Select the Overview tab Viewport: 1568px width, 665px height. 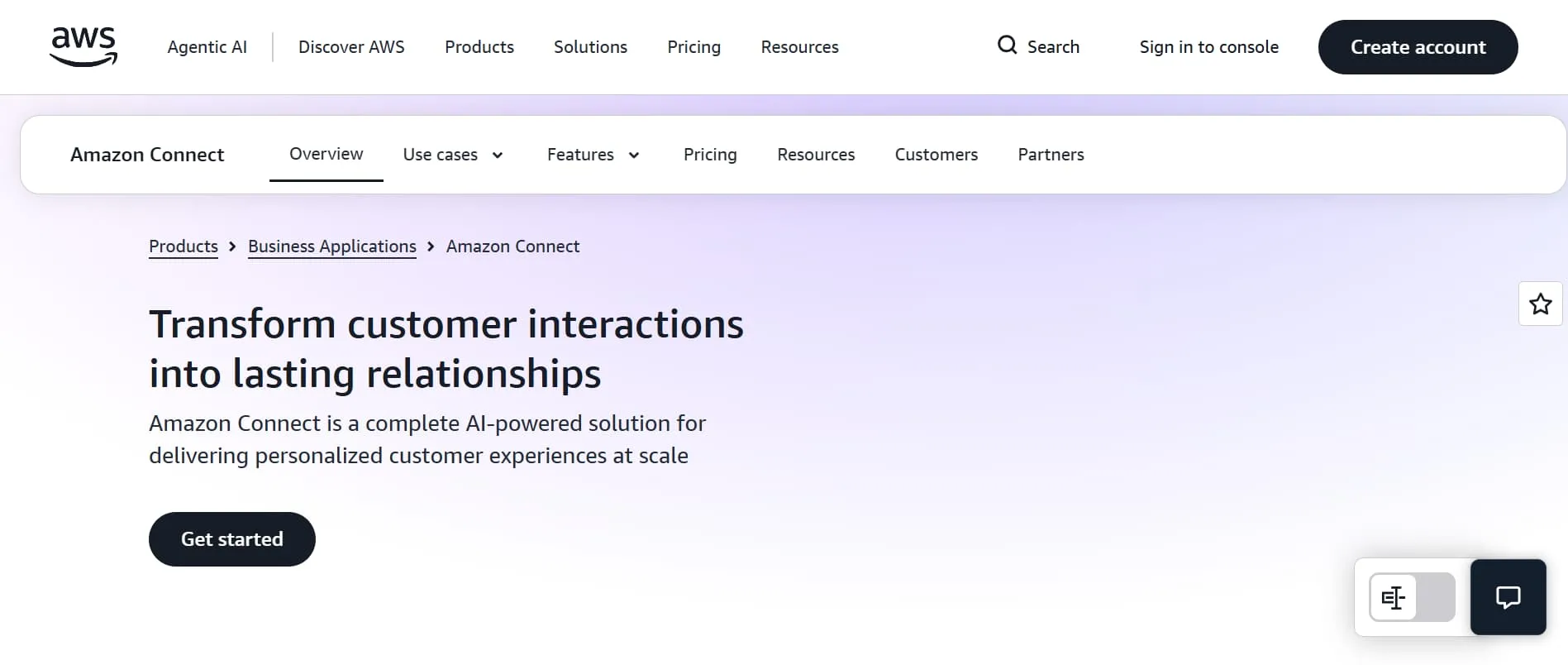tap(326, 155)
